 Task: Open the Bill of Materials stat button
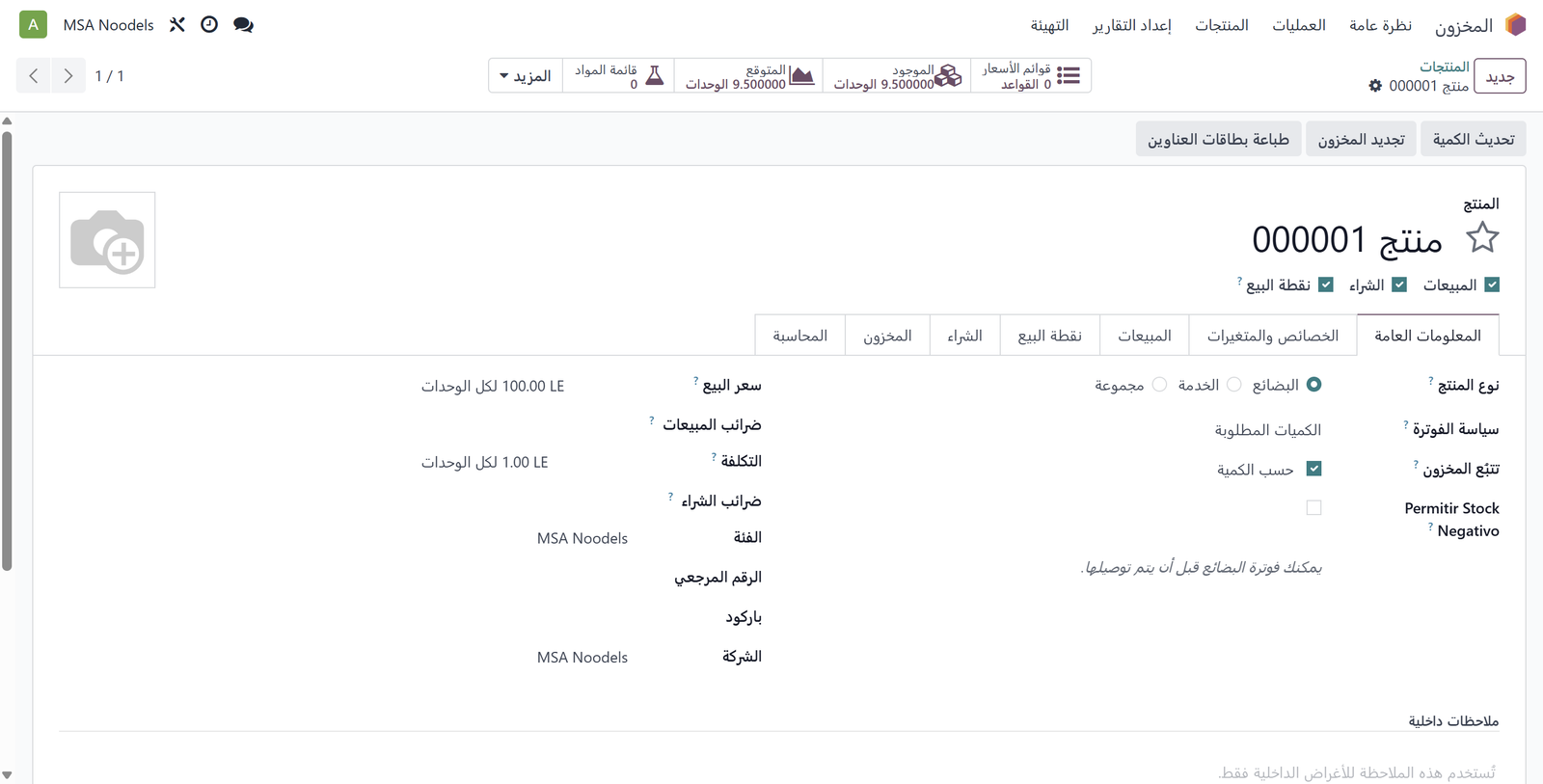click(618, 75)
